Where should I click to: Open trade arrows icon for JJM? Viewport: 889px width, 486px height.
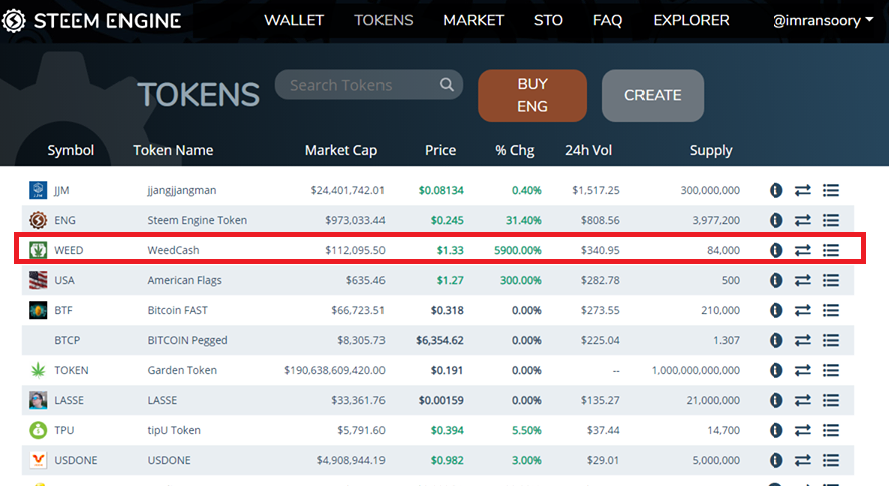(803, 191)
